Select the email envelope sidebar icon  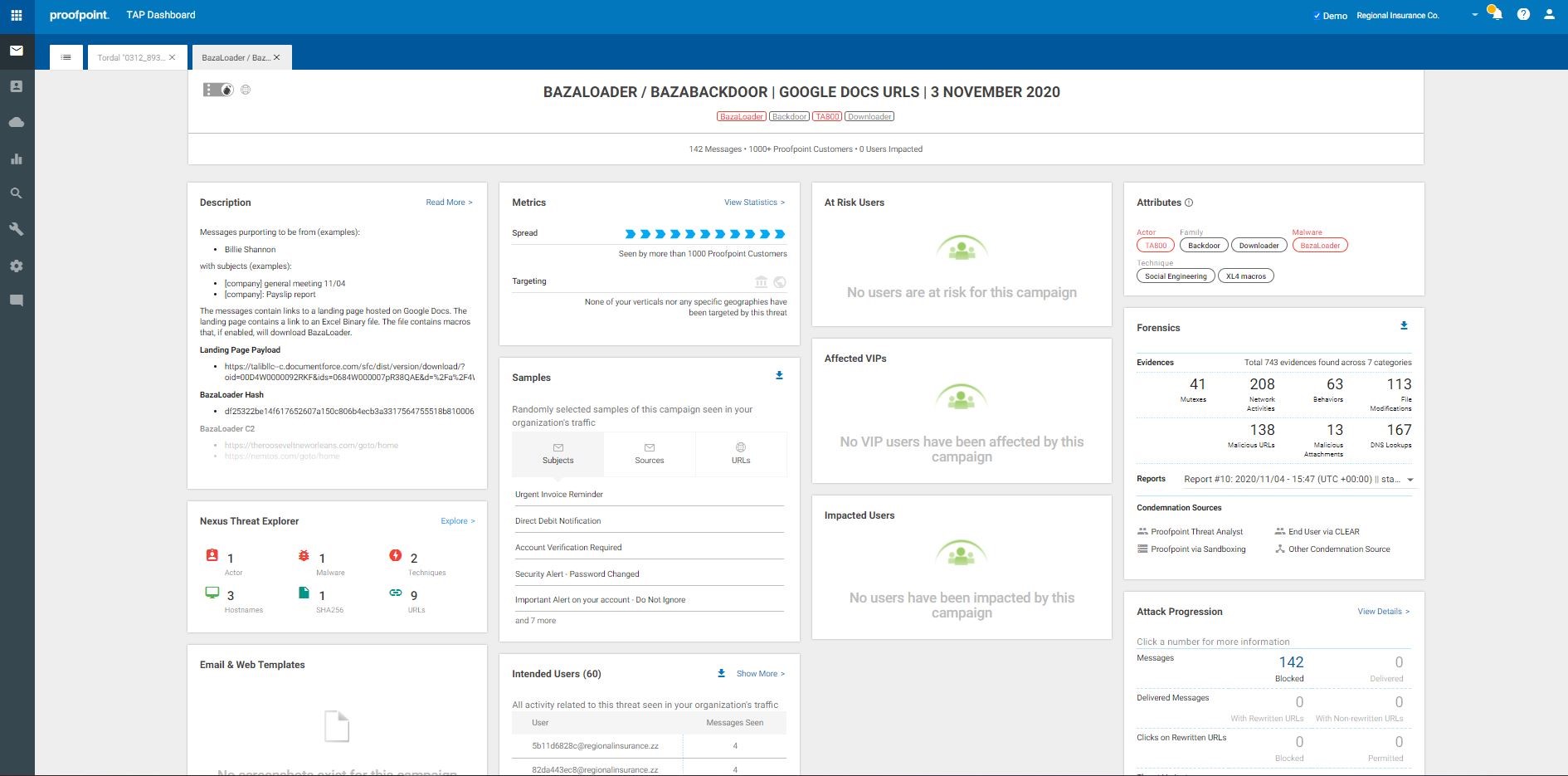click(x=17, y=51)
